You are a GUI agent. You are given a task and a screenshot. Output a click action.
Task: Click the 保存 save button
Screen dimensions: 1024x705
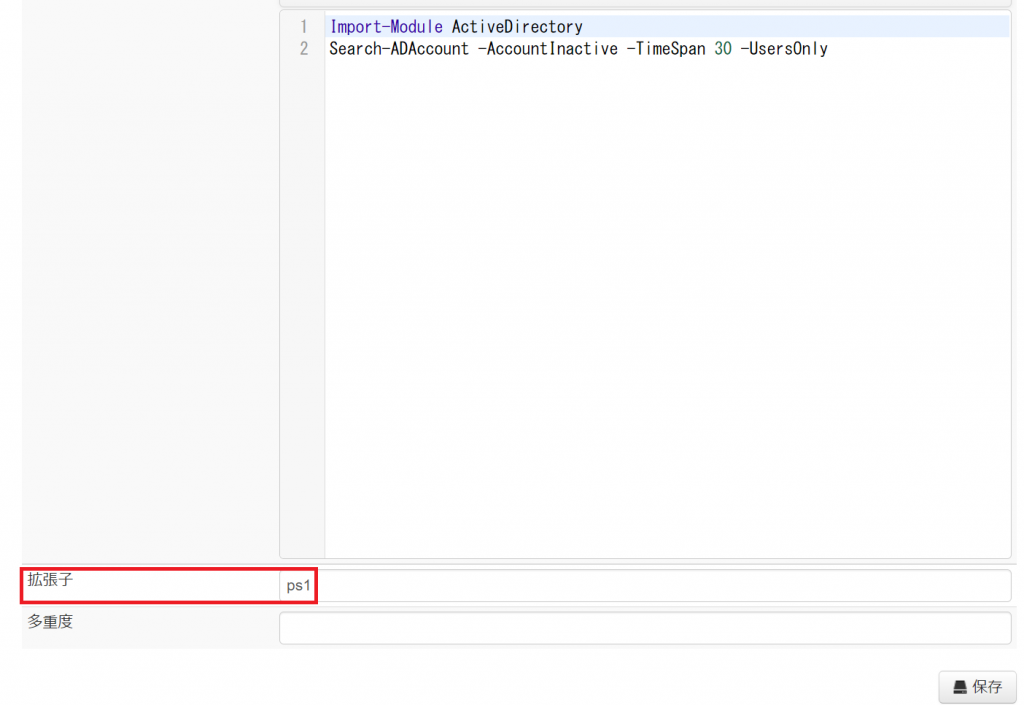[x=977, y=687]
